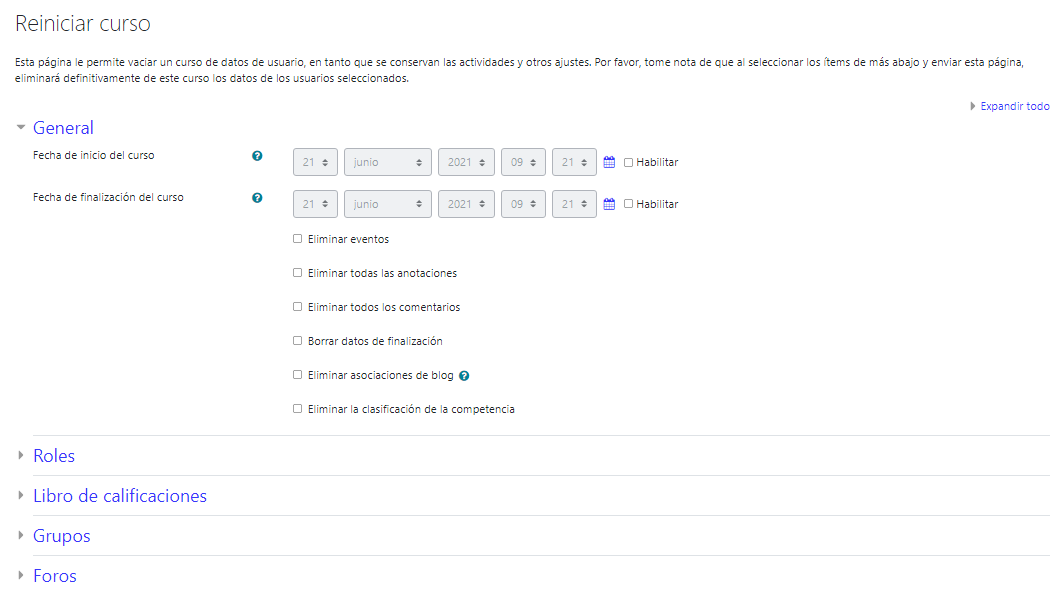Tick Eliminar todas las anotaciones
The height and width of the screenshot is (593, 1064).
pos(297,273)
